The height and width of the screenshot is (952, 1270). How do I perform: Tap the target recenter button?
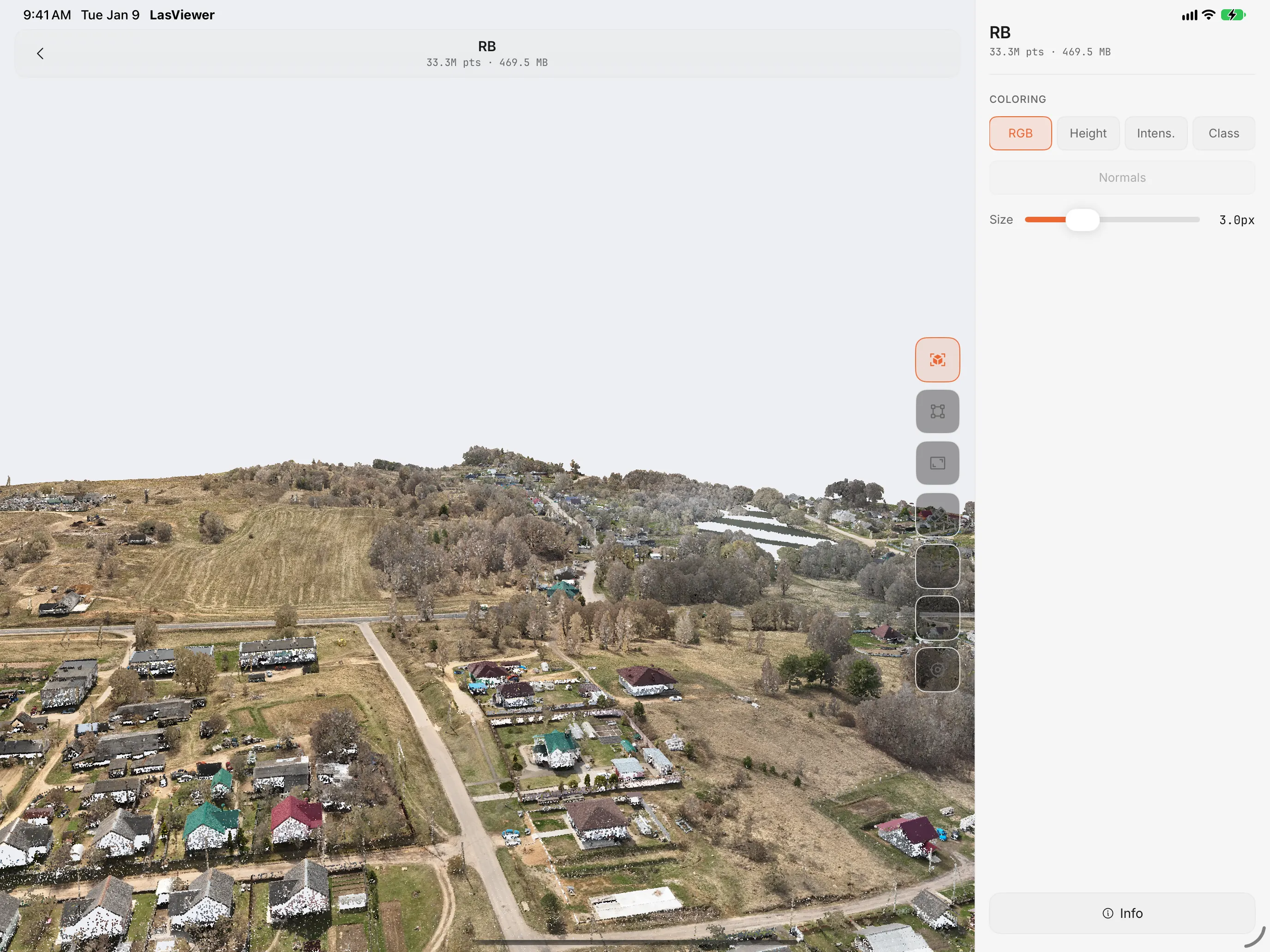click(937, 670)
